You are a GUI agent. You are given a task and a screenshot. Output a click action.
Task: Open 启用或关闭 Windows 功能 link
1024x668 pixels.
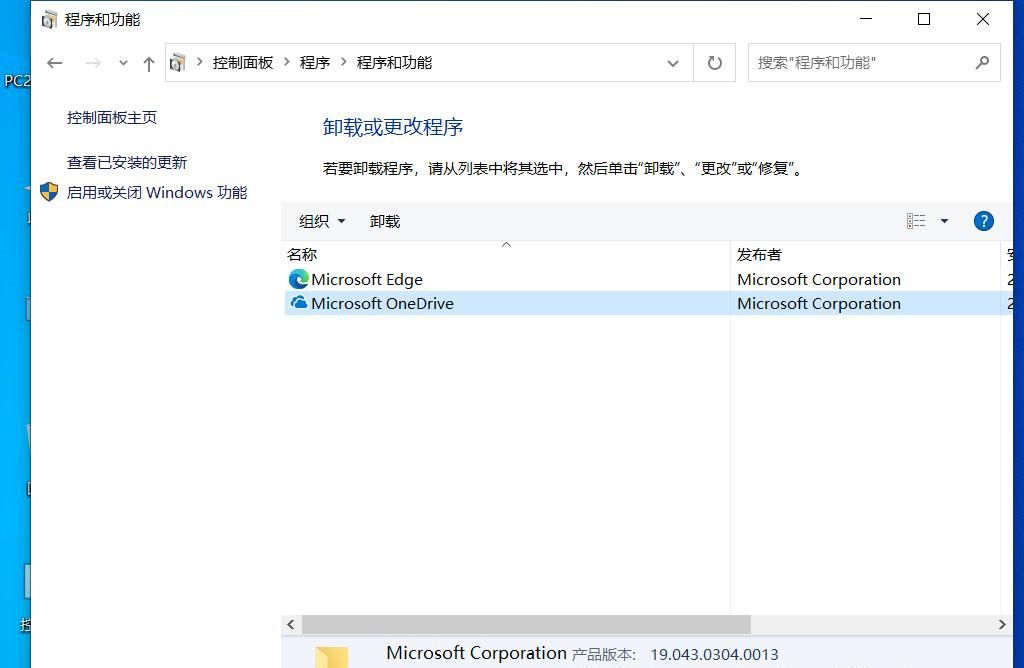pyautogui.click(x=157, y=193)
